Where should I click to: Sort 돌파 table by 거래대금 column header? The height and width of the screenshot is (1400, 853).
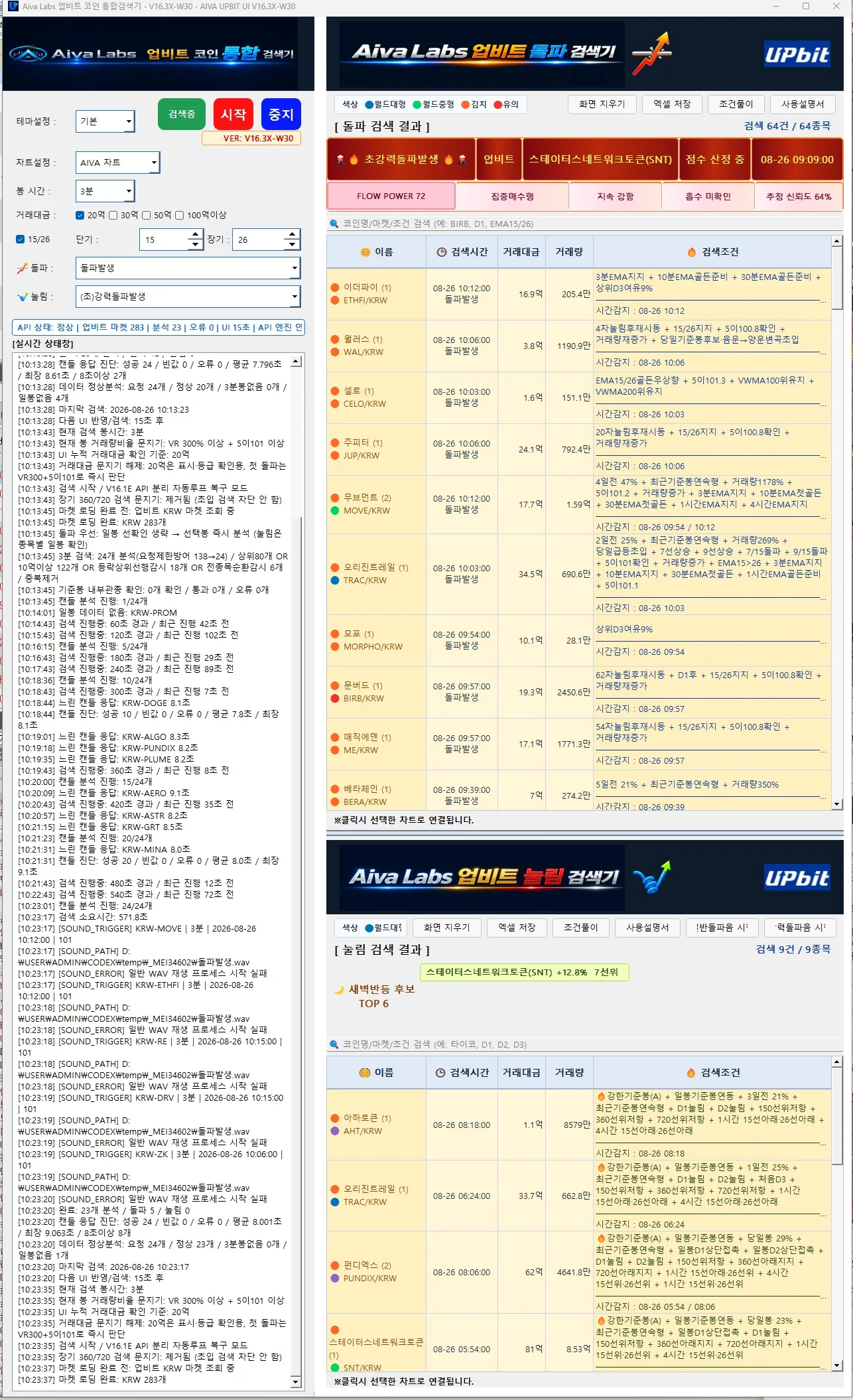521,252
